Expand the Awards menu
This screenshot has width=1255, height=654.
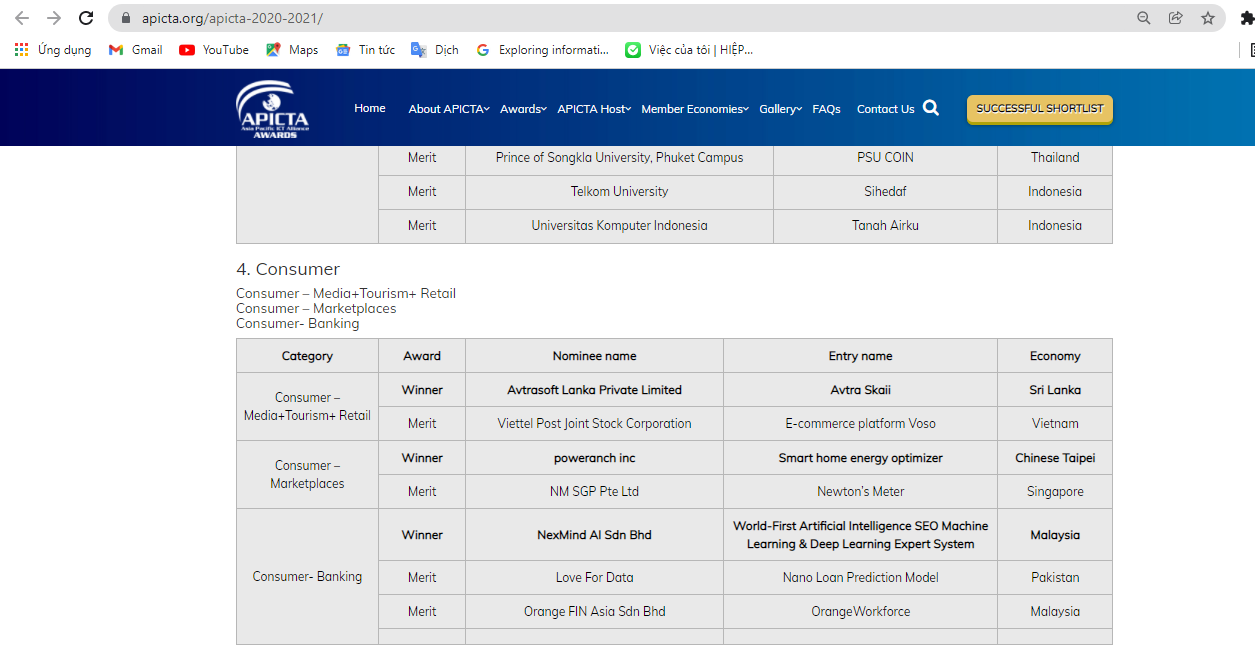pyautogui.click(x=523, y=109)
